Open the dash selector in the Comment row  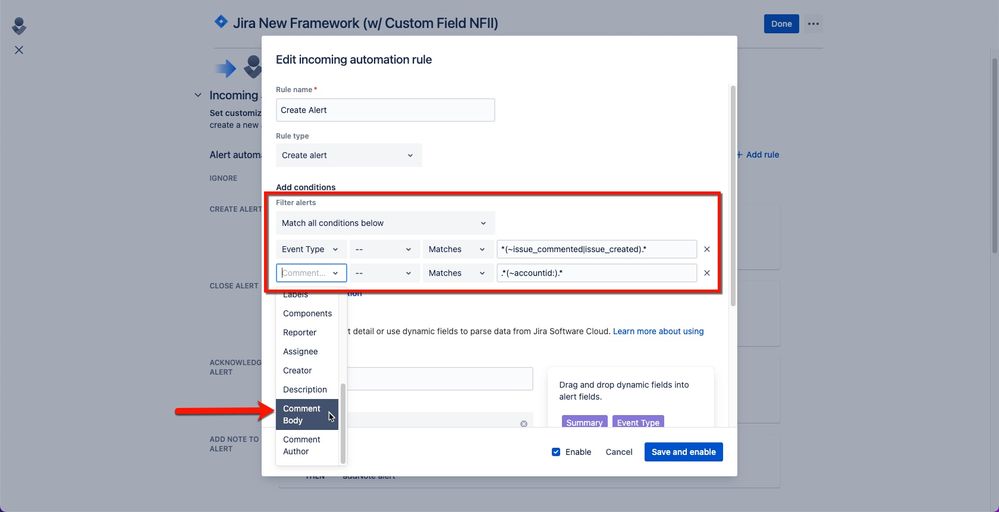(384, 273)
